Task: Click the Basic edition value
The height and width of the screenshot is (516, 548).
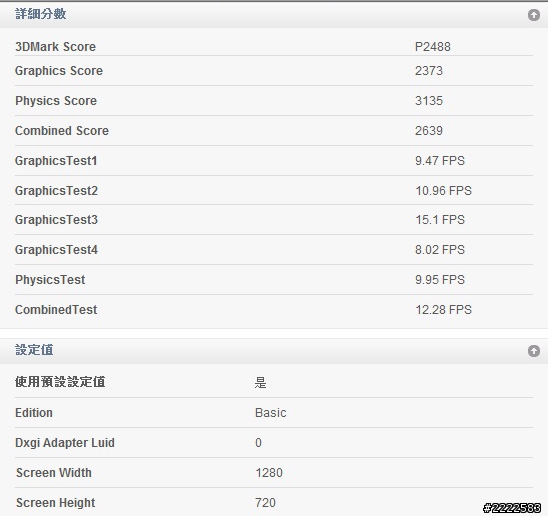Action: (x=271, y=413)
